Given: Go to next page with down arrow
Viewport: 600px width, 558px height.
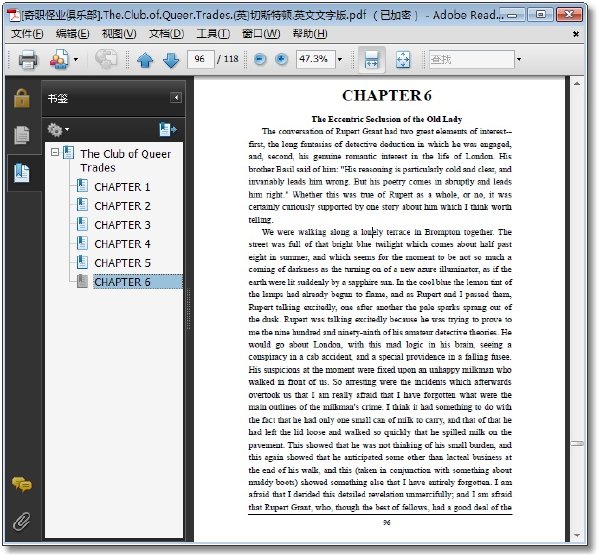Looking at the screenshot, I should 171,60.
